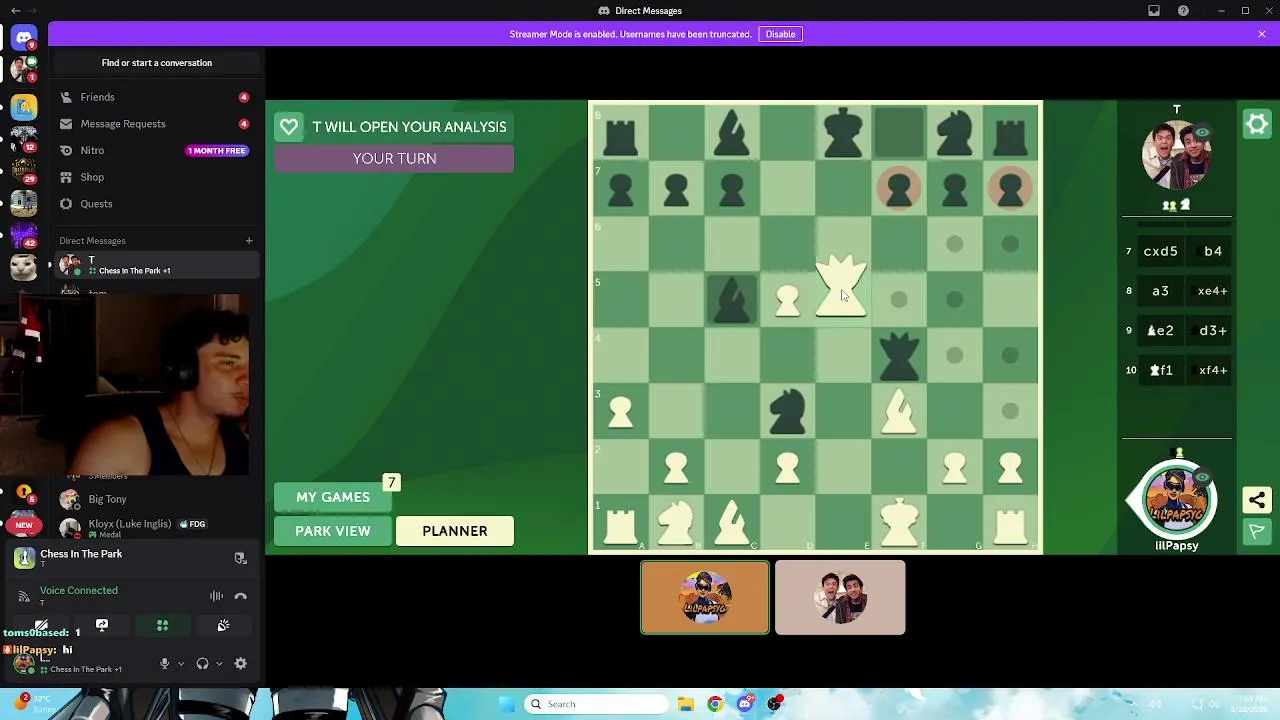The image size is (1280, 720).
Task: Go to the Nitro page
Action: pyautogui.click(x=155, y=150)
